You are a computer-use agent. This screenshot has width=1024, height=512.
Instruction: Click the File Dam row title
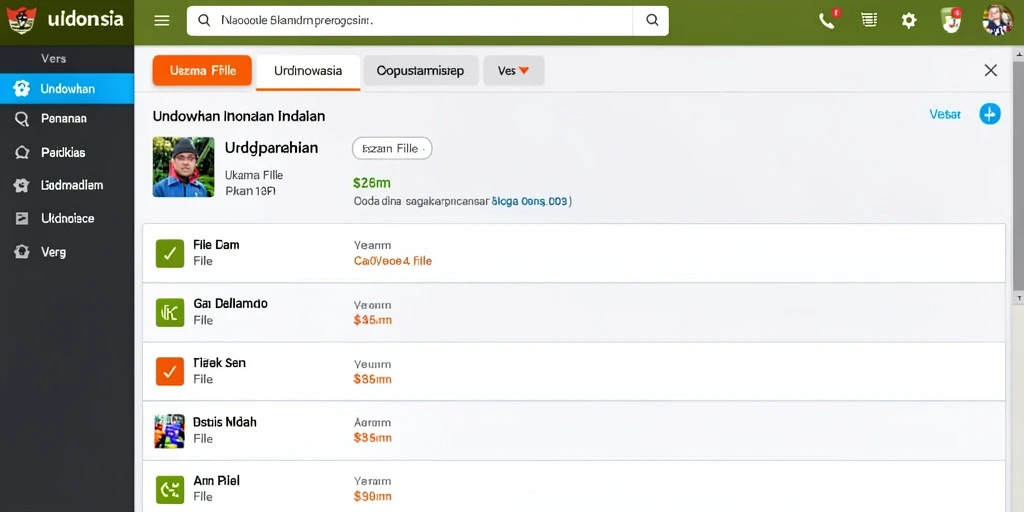coord(216,245)
